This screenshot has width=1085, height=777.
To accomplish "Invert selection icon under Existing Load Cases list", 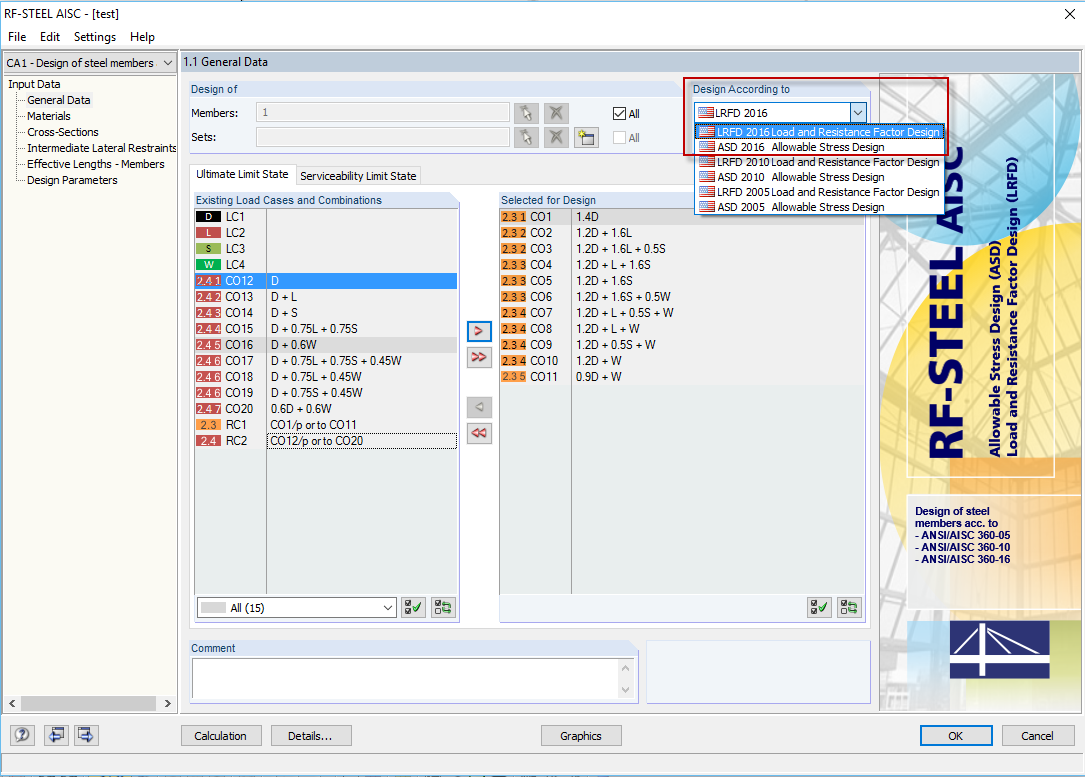I will (x=443, y=607).
